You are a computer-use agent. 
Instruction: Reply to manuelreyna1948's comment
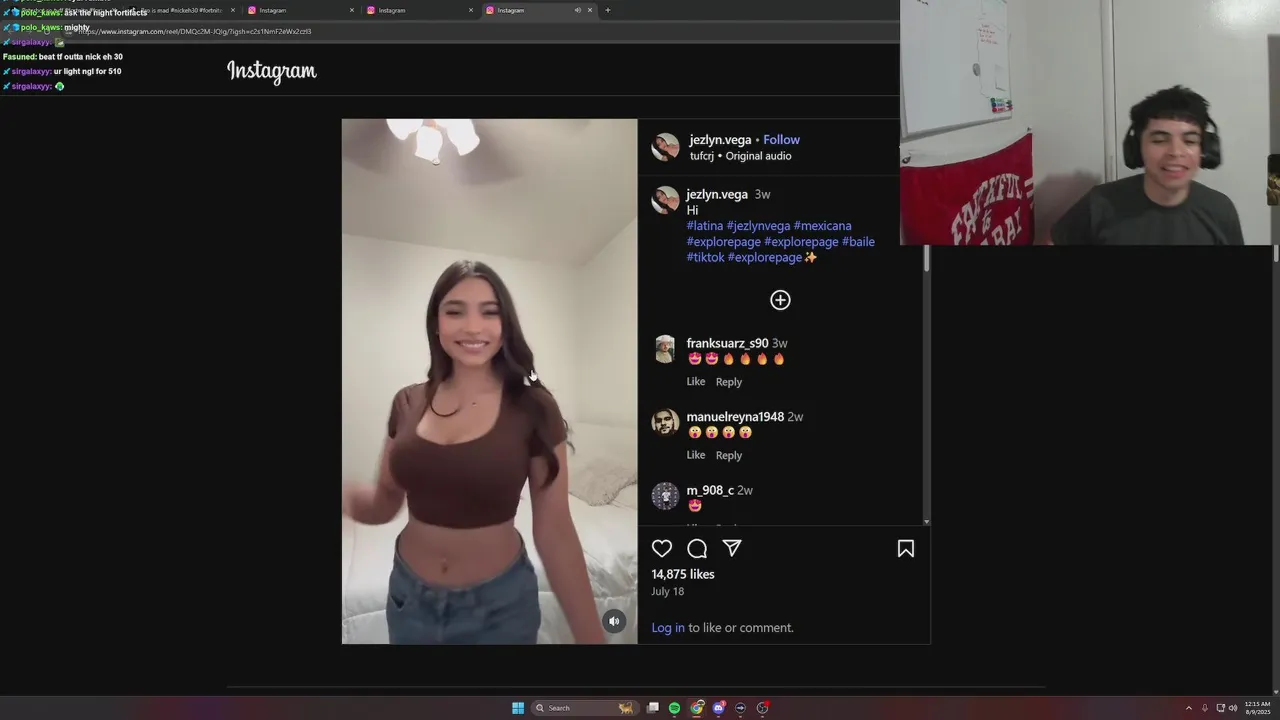729,455
